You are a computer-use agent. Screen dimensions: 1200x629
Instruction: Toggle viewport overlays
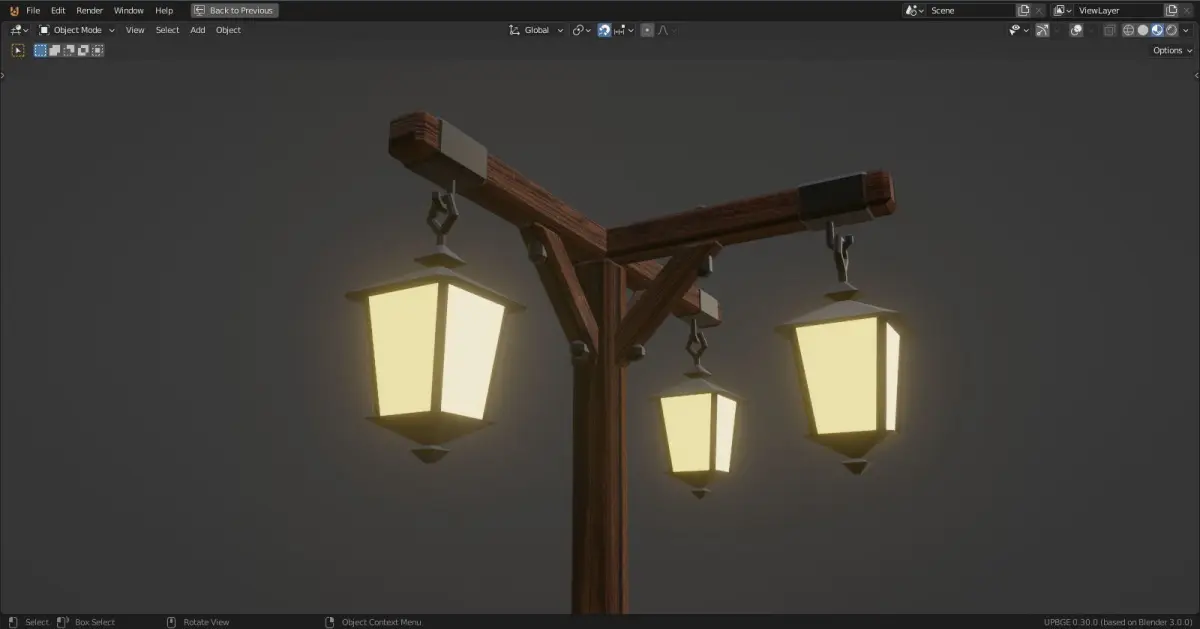(x=1076, y=30)
